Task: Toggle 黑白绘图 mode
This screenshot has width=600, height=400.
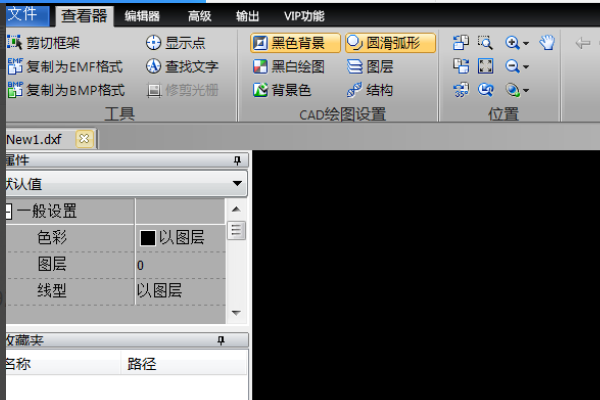Action: (x=289, y=67)
